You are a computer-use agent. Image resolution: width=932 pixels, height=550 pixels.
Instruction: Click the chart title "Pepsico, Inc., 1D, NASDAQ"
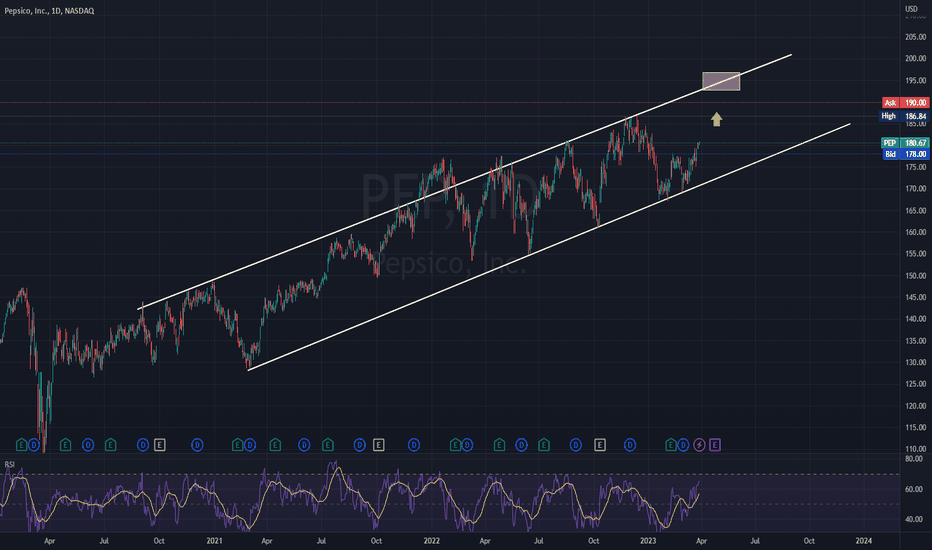pos(49,11)
